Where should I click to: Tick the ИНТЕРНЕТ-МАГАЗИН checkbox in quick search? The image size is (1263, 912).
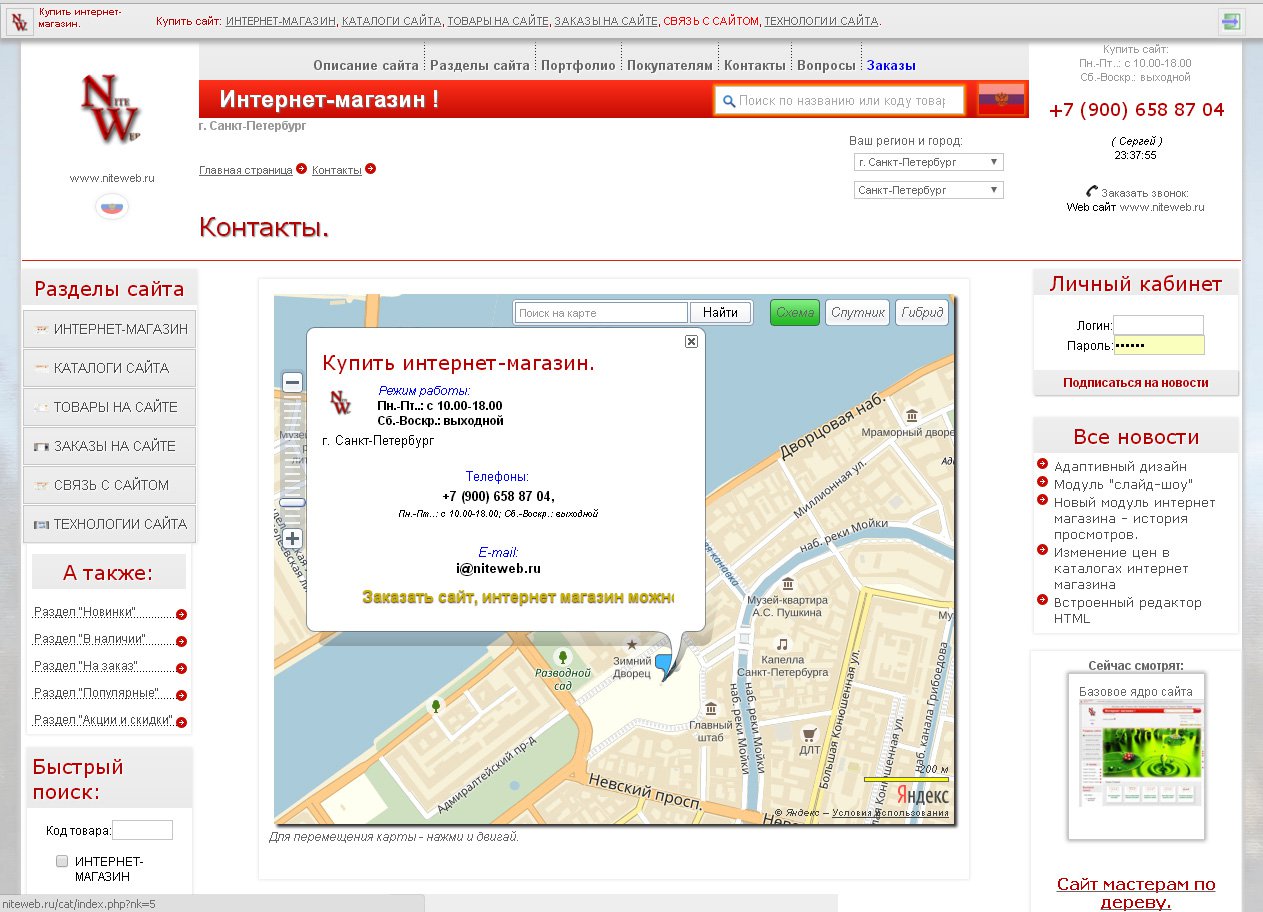tap(62, 861)
